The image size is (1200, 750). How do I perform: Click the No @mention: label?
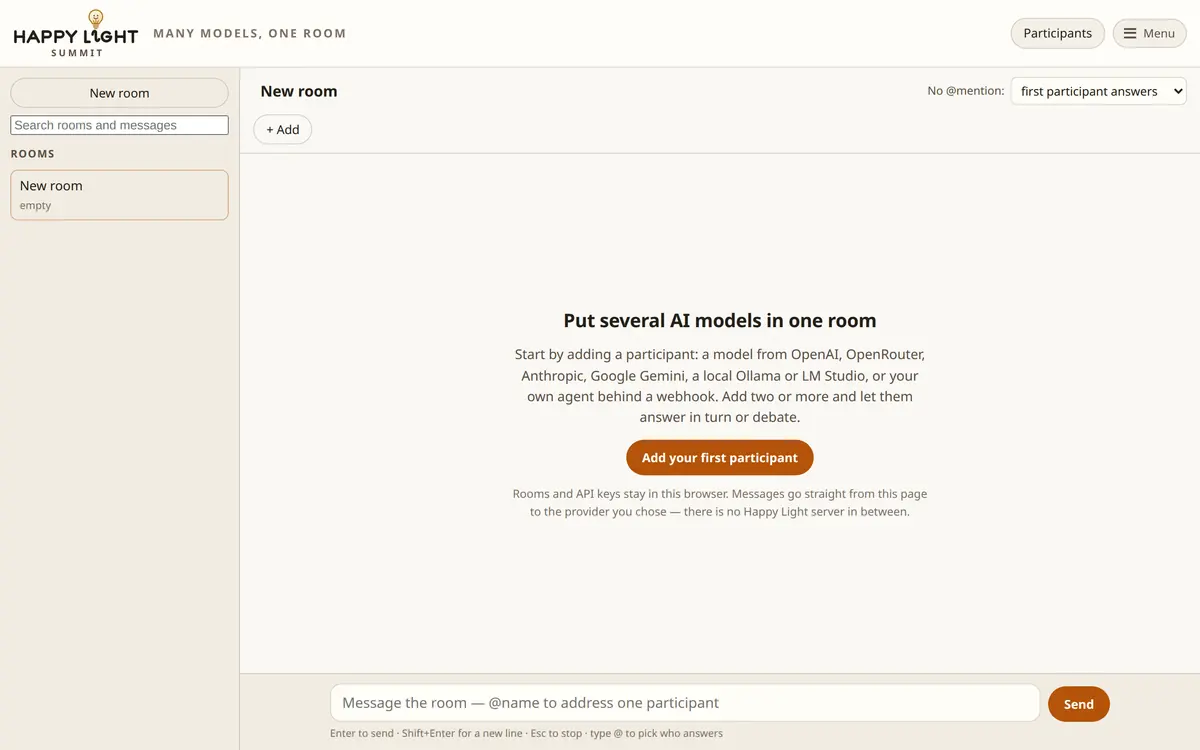[966, 91]
